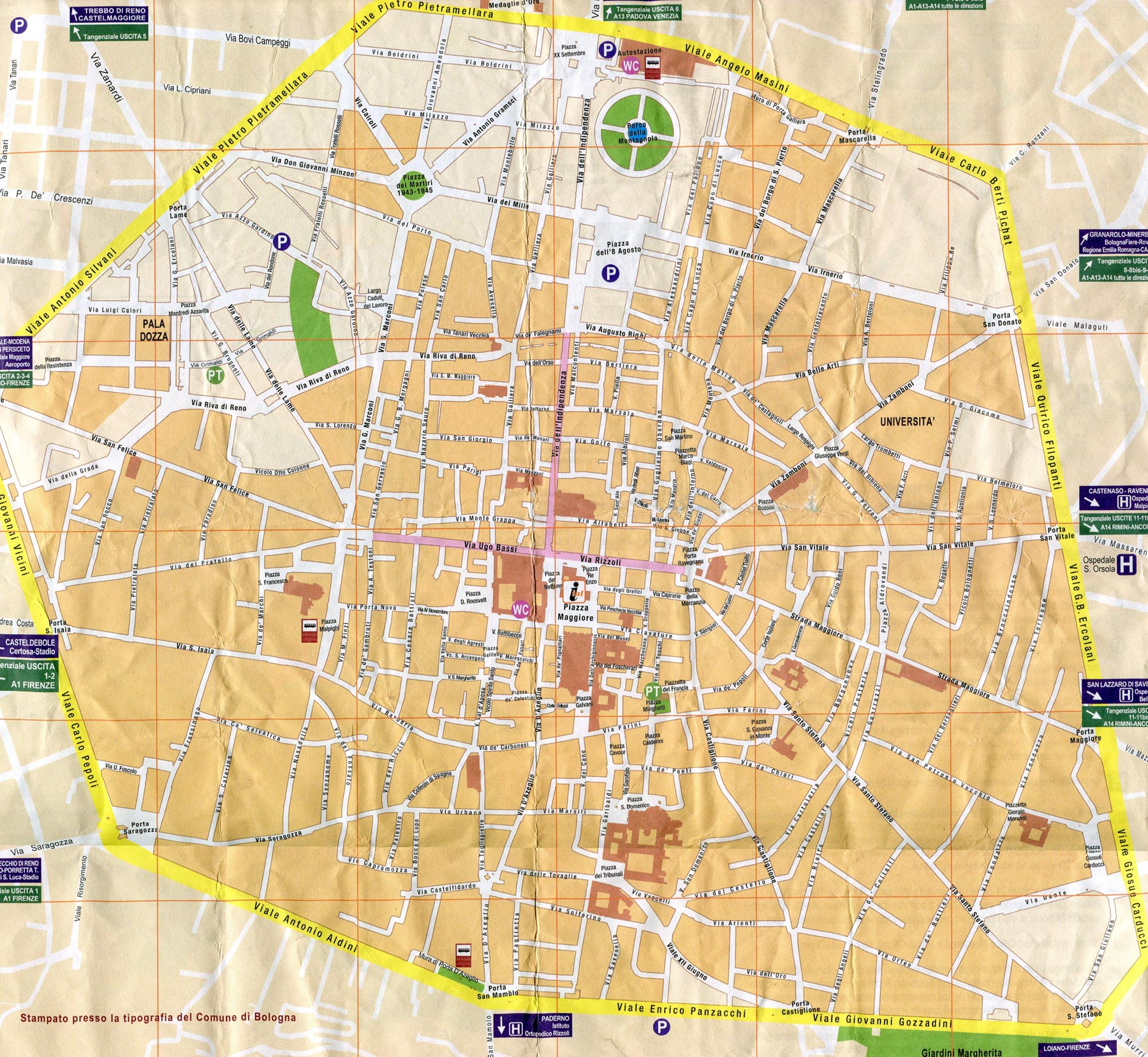Click the parking icon beside Autostazione
Image resolution: width=1148 pixels, height=1057 pixels.
coord(607,50)
